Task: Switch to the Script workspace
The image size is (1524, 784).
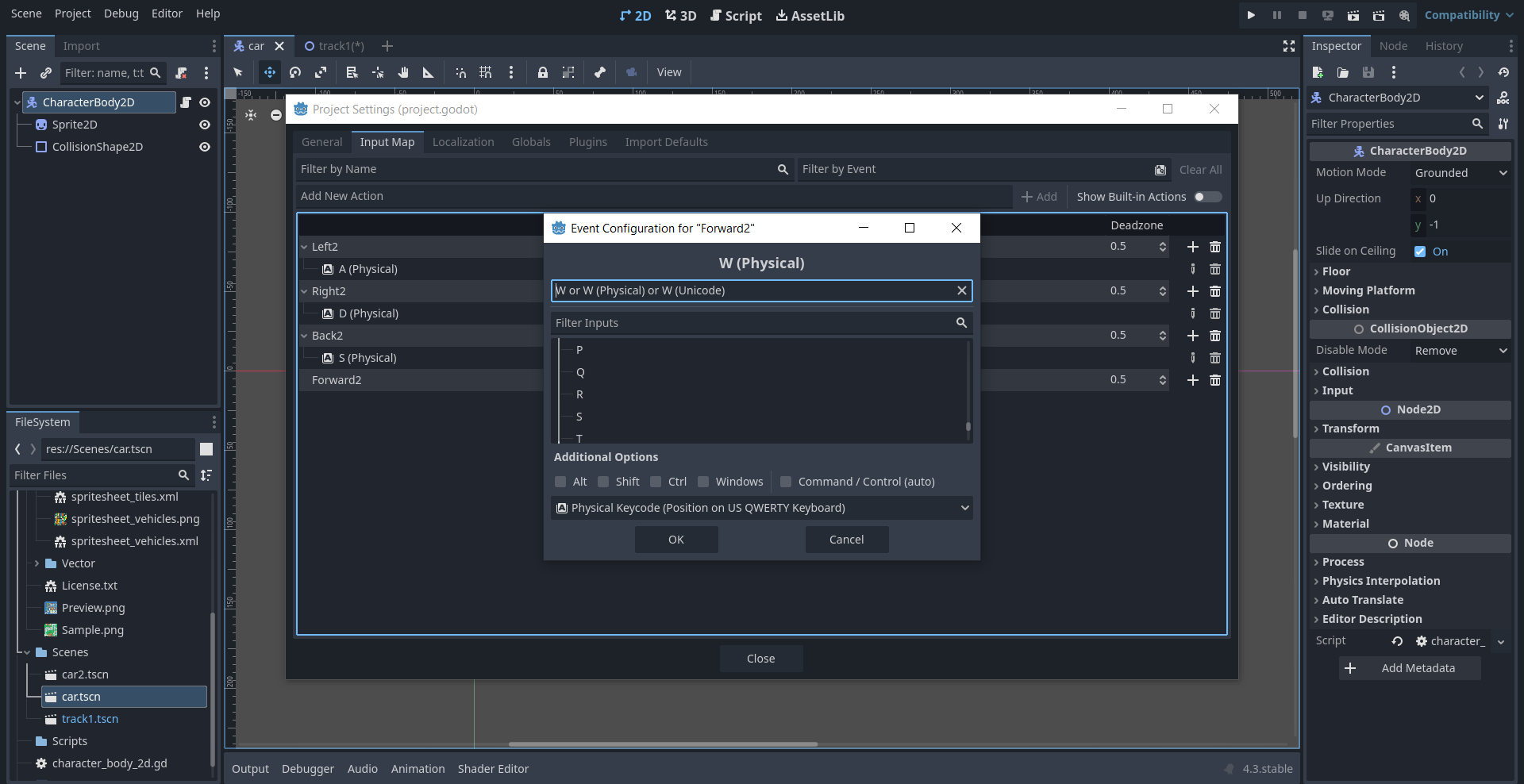Action: point(736,16)
